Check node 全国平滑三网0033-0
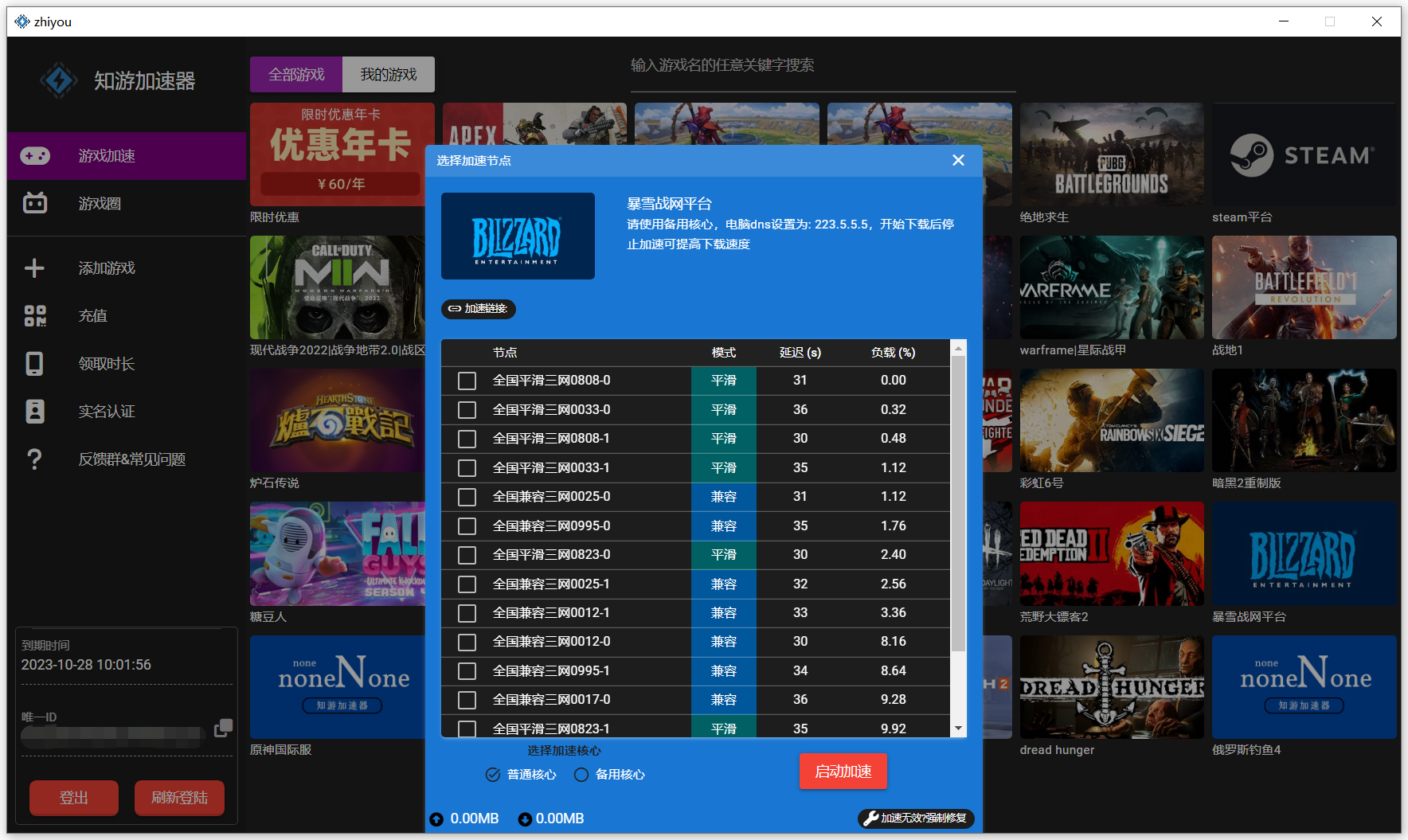1408x840 pixels. [467, 410]
